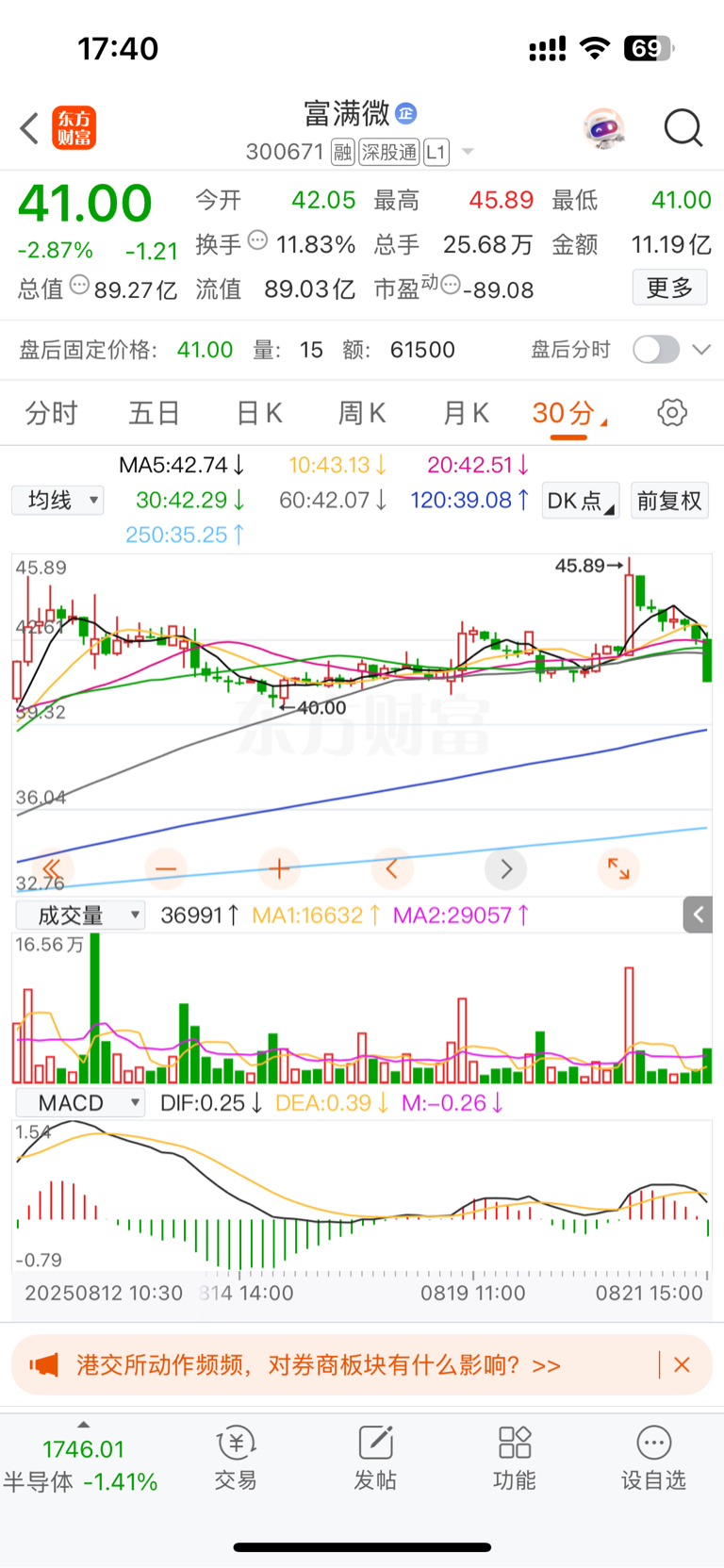Move chart left with orange arrow
The width and height of the screenshot is (724, 1568).
click(392, 868)
